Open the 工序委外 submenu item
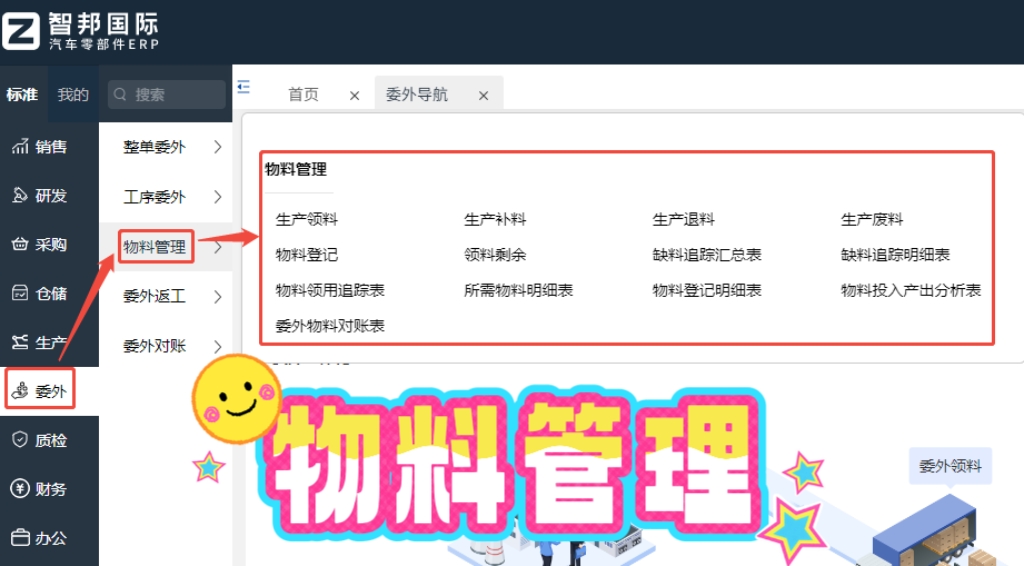The image size is (1024, 566). pos(155,197)
